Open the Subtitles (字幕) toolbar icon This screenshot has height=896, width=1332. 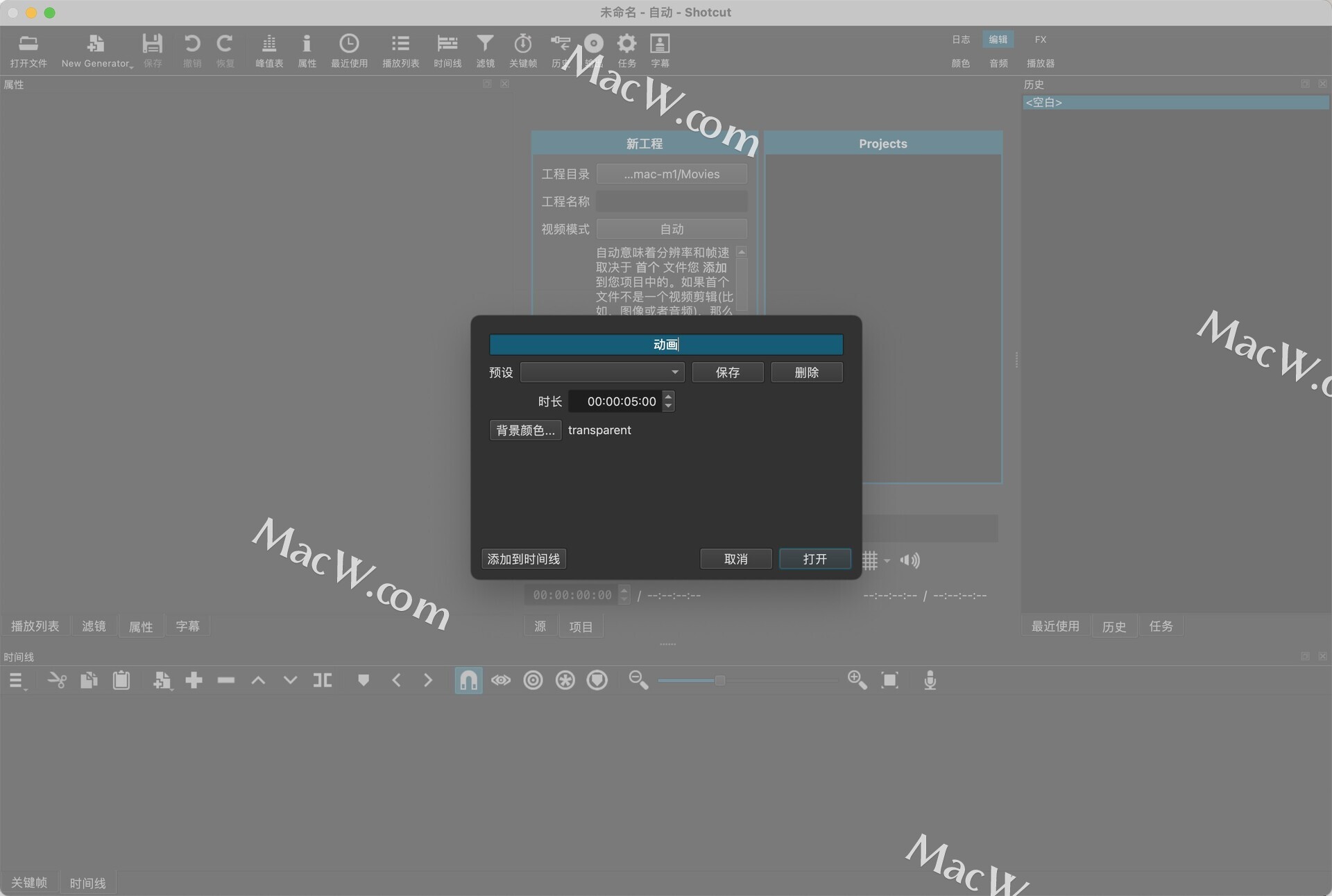tap(660, 51)
